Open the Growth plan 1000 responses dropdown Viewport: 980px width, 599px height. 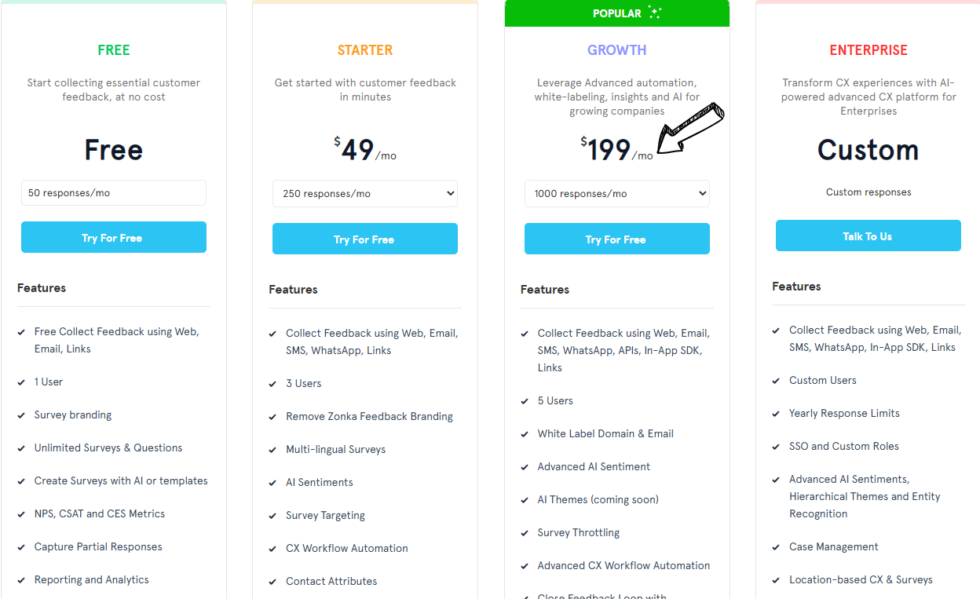click(x=616, y=193)
